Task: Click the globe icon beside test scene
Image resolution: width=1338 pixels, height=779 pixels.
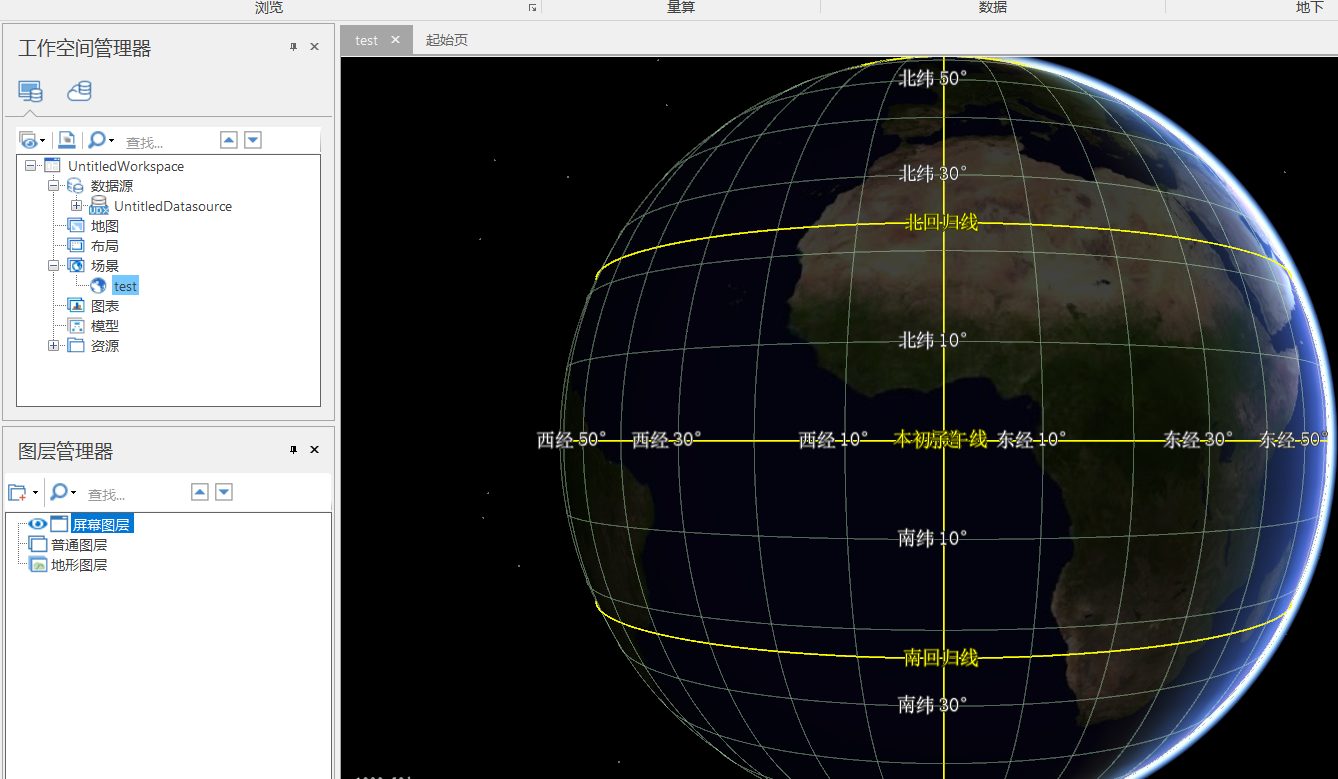Action: point(98,286)
